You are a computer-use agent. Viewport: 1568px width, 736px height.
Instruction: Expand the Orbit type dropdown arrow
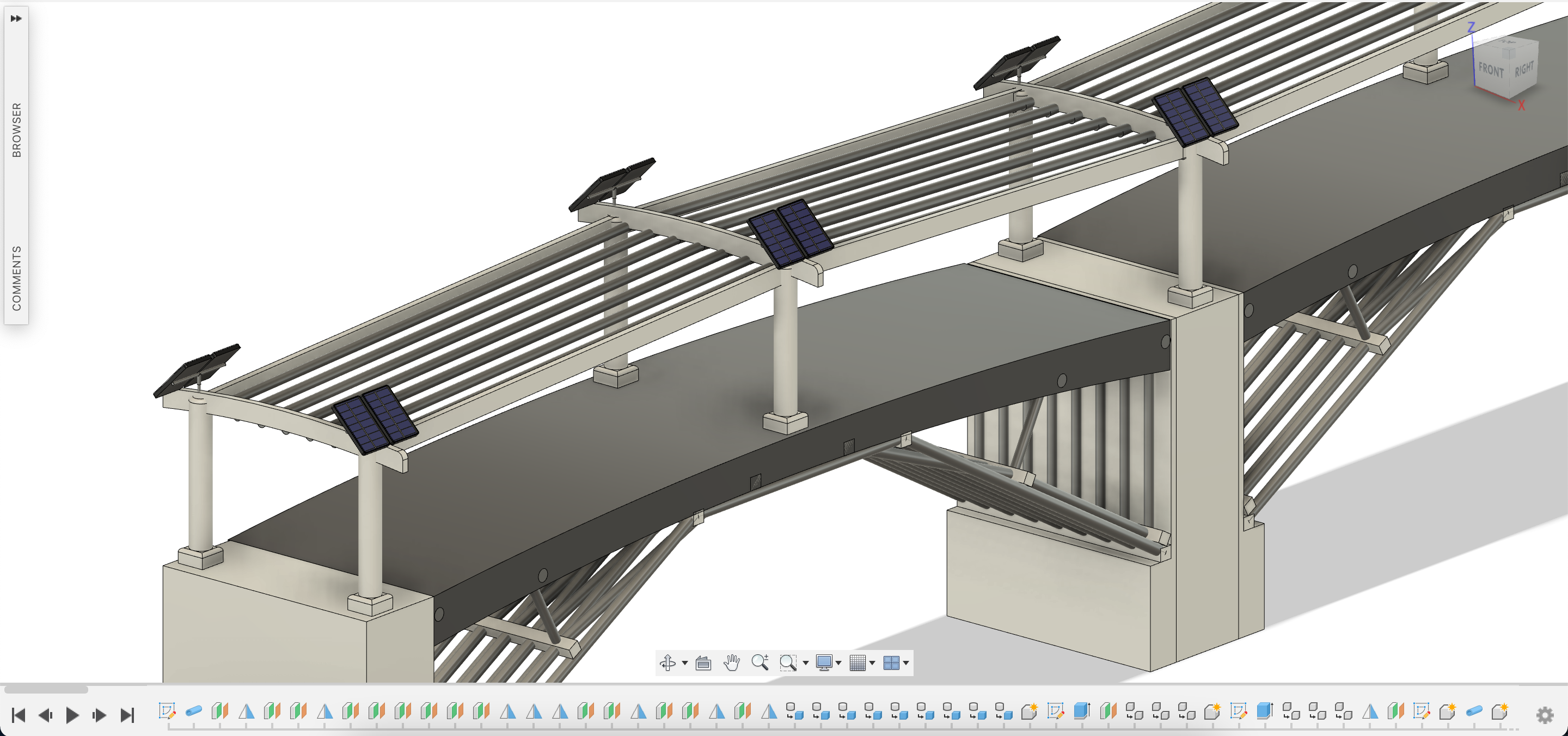click(685, 663)
